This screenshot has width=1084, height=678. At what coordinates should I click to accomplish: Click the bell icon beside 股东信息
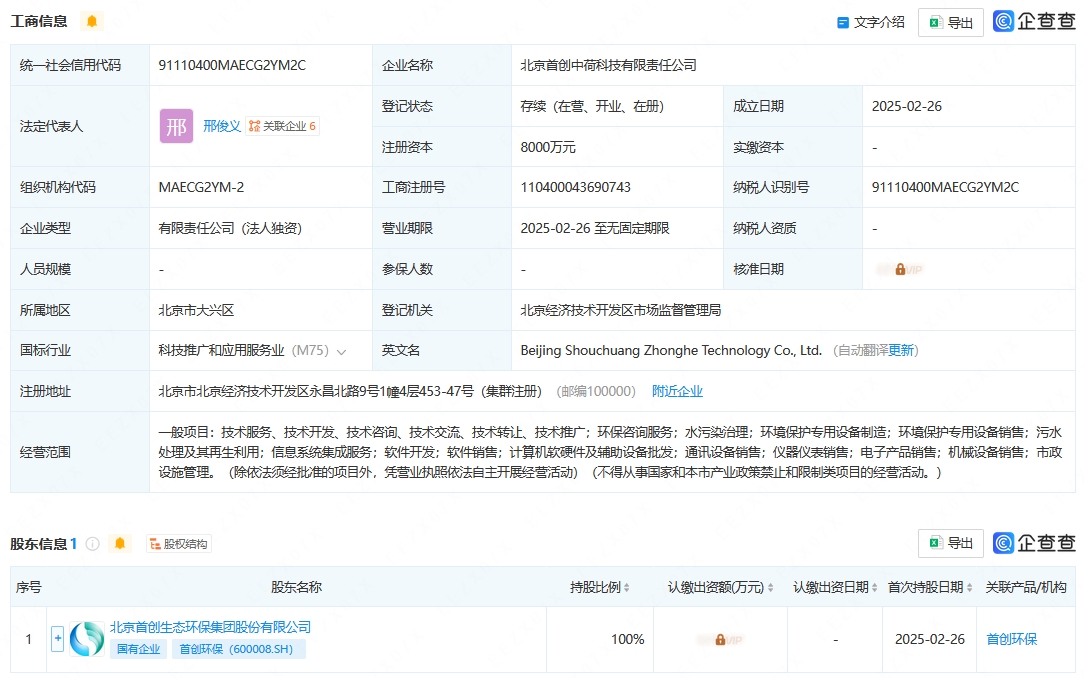click(x=120, y=543)
